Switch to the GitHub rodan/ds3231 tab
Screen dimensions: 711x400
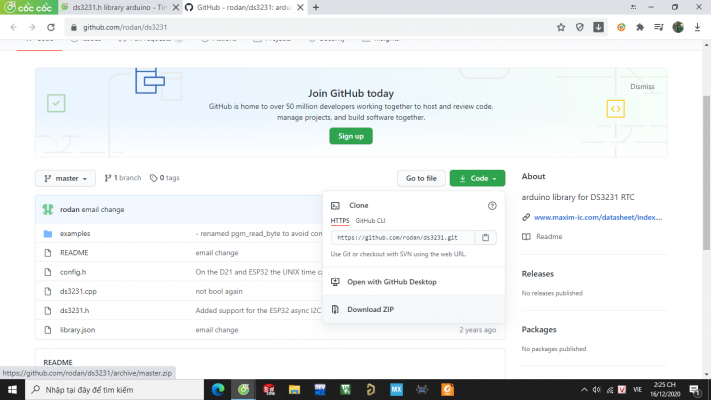tap(244, 7)
